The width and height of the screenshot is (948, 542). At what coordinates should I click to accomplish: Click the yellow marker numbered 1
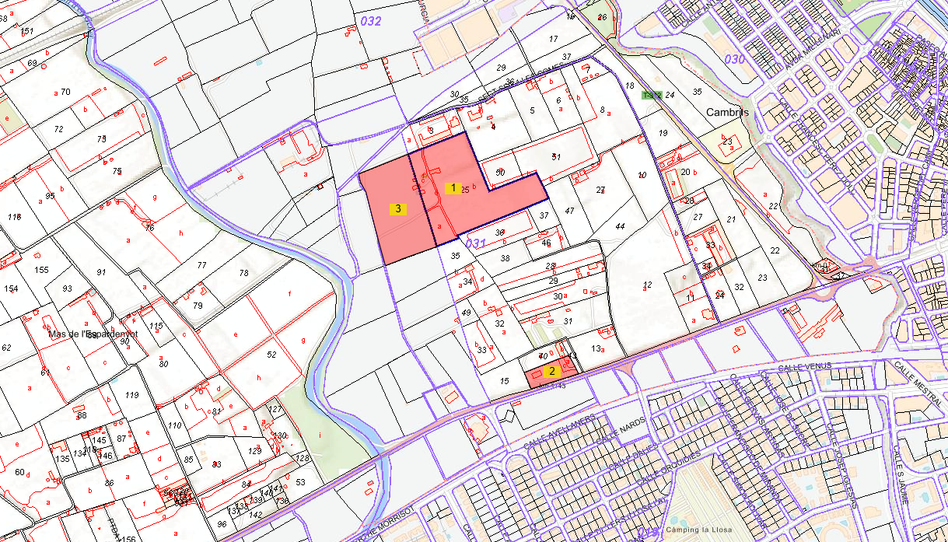(x=452, y=187)
